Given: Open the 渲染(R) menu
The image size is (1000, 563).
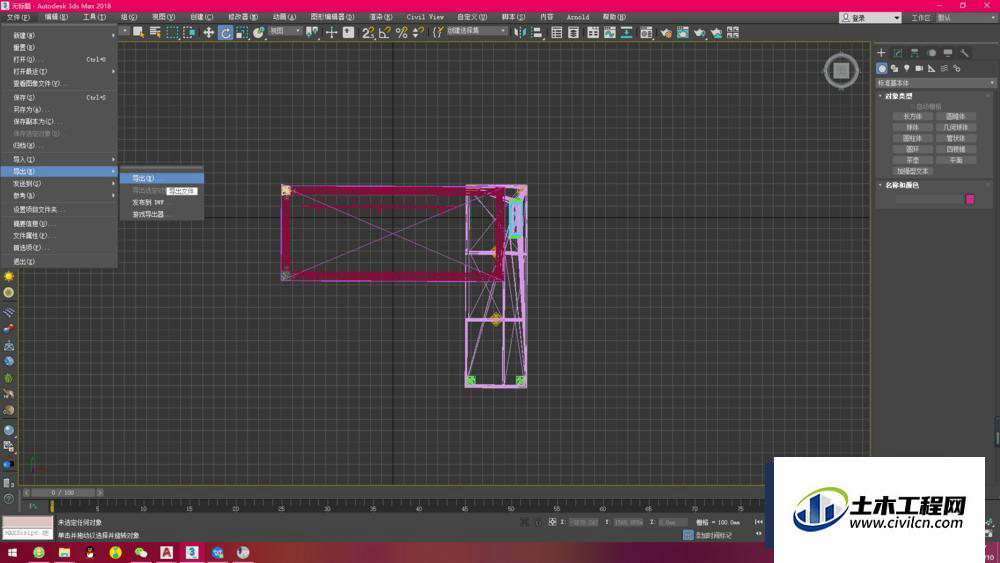Looking at the screenshot, I should click(x=381, y=17).
